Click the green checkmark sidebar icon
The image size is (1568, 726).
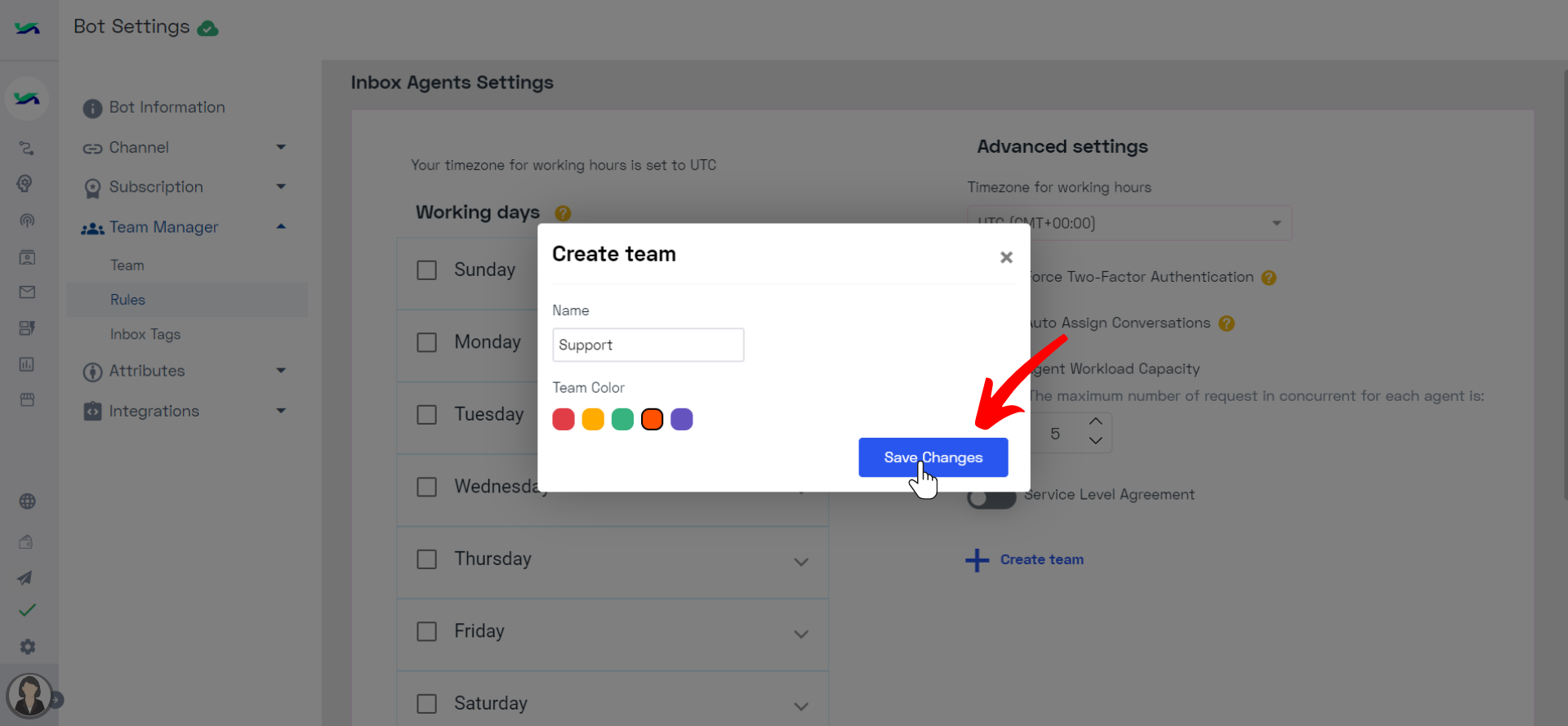[x=27, y=610]
